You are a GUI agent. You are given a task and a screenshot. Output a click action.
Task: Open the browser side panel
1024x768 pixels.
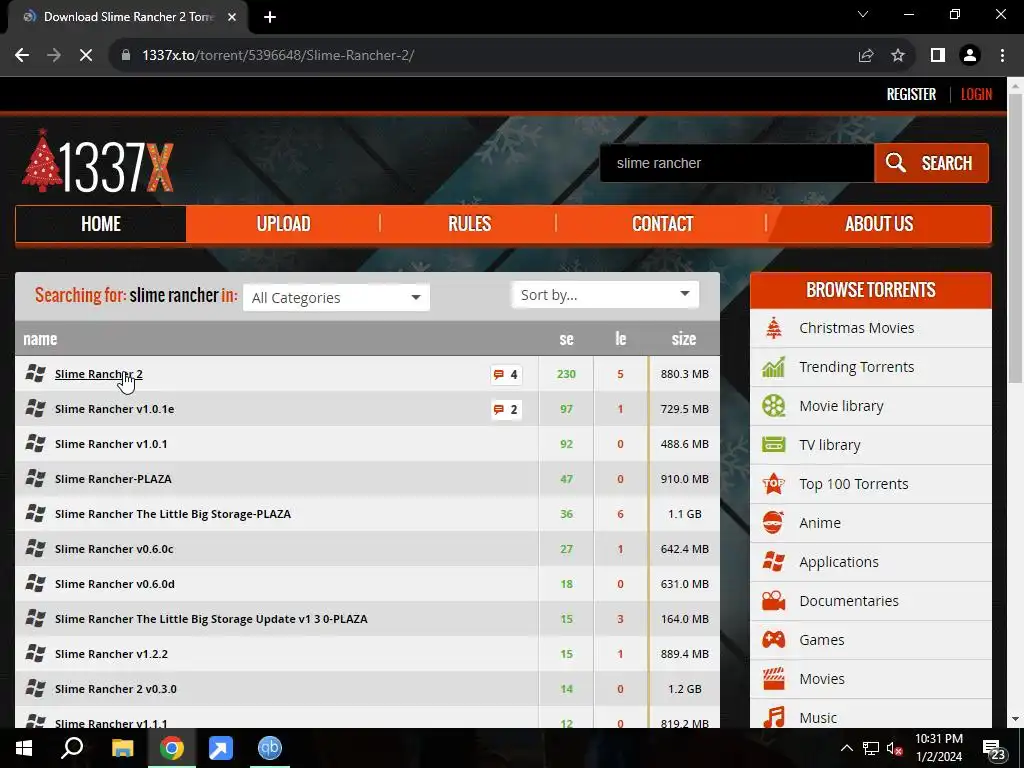click(938, 56)
